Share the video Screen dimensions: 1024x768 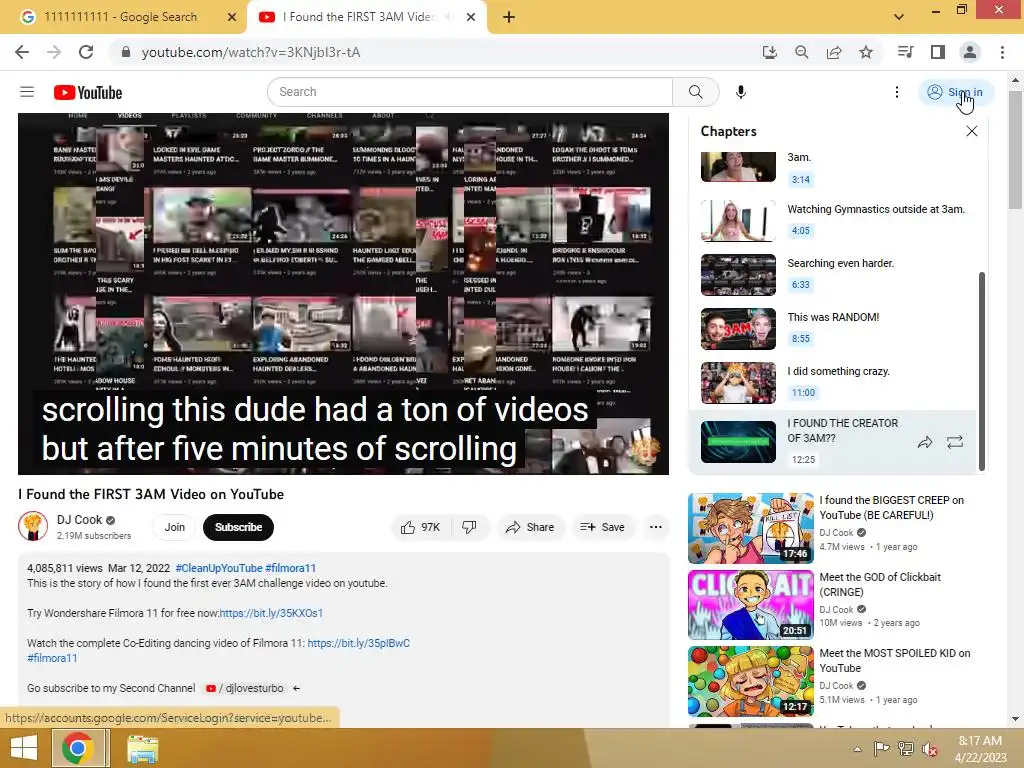[x=530, y=527]
